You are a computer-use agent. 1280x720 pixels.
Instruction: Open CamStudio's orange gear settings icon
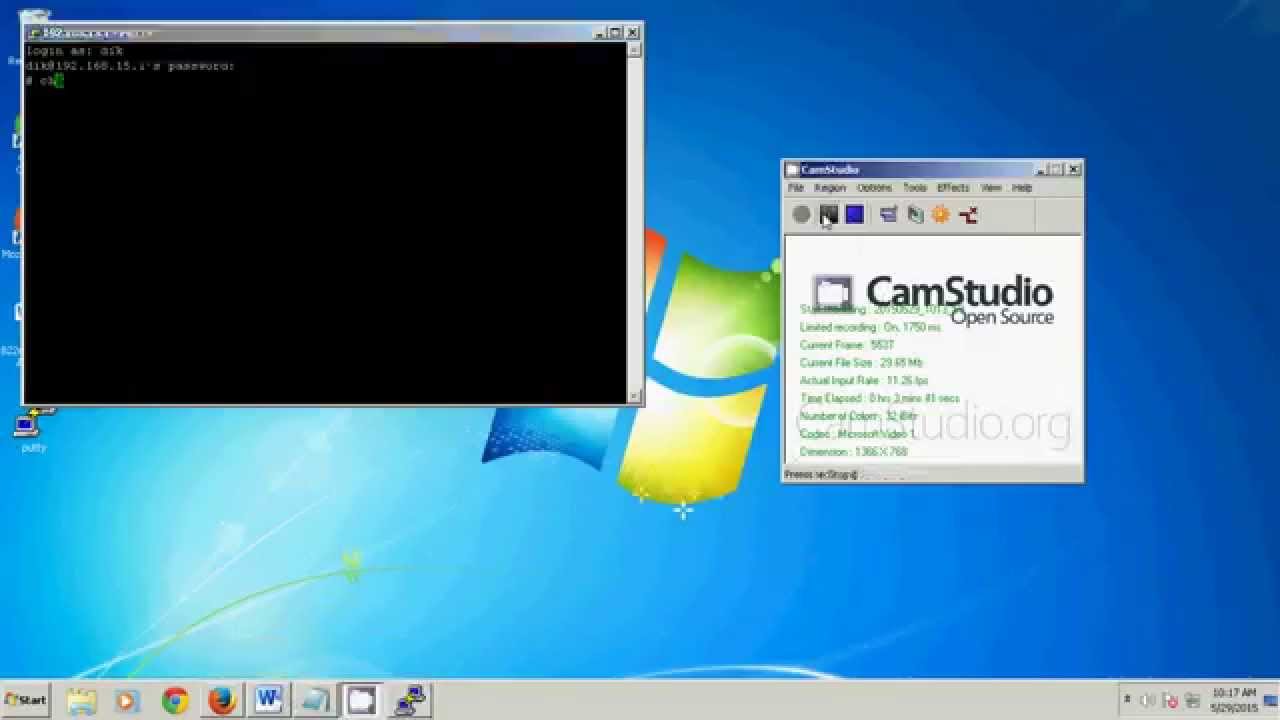click(x=941, y=215)
